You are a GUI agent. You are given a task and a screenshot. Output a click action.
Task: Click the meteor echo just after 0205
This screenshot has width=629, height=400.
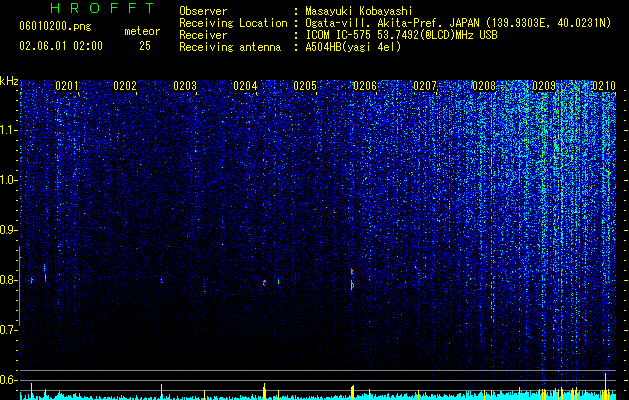(352, 279)
